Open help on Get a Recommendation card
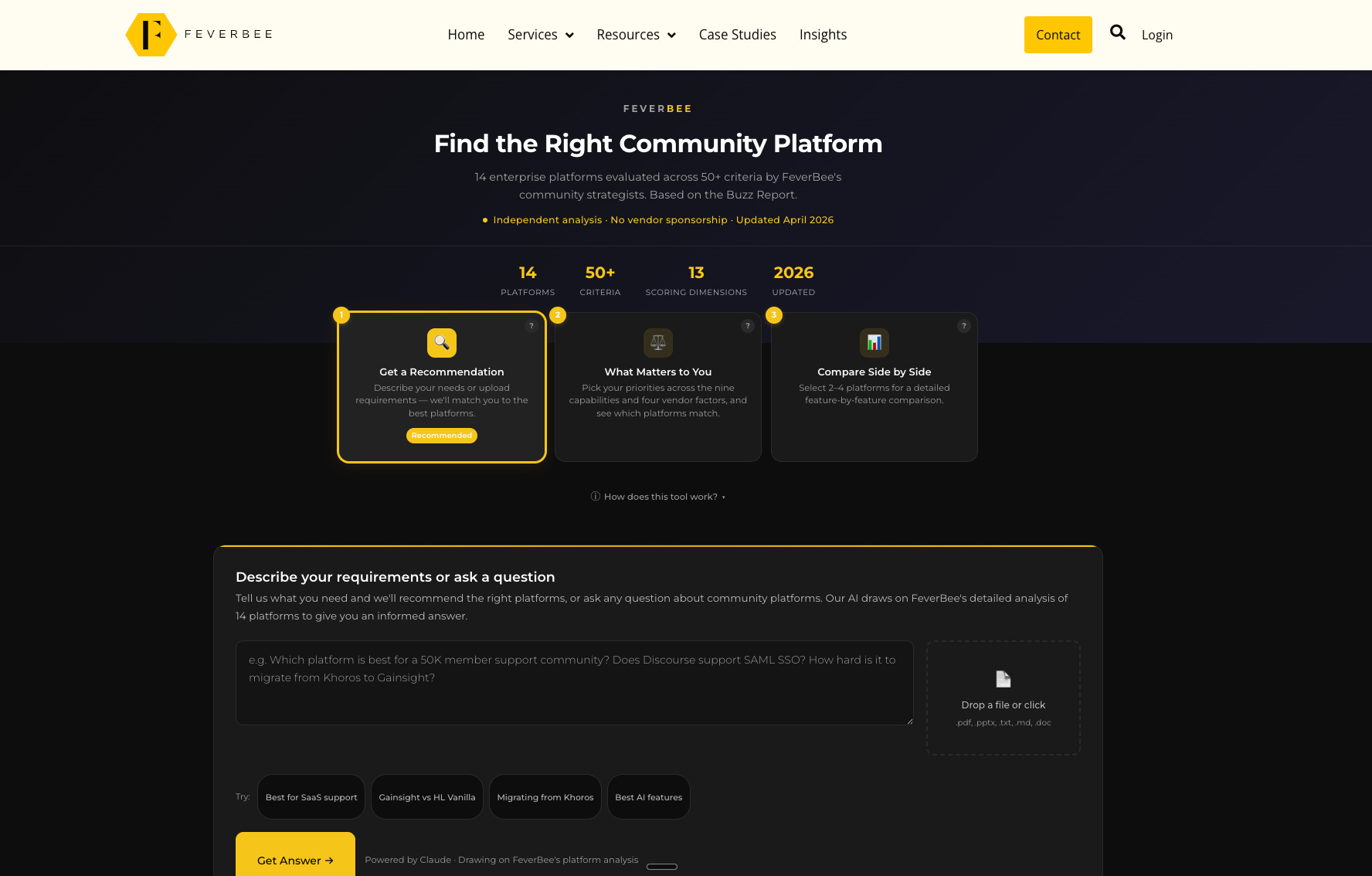 coord(531,326)
